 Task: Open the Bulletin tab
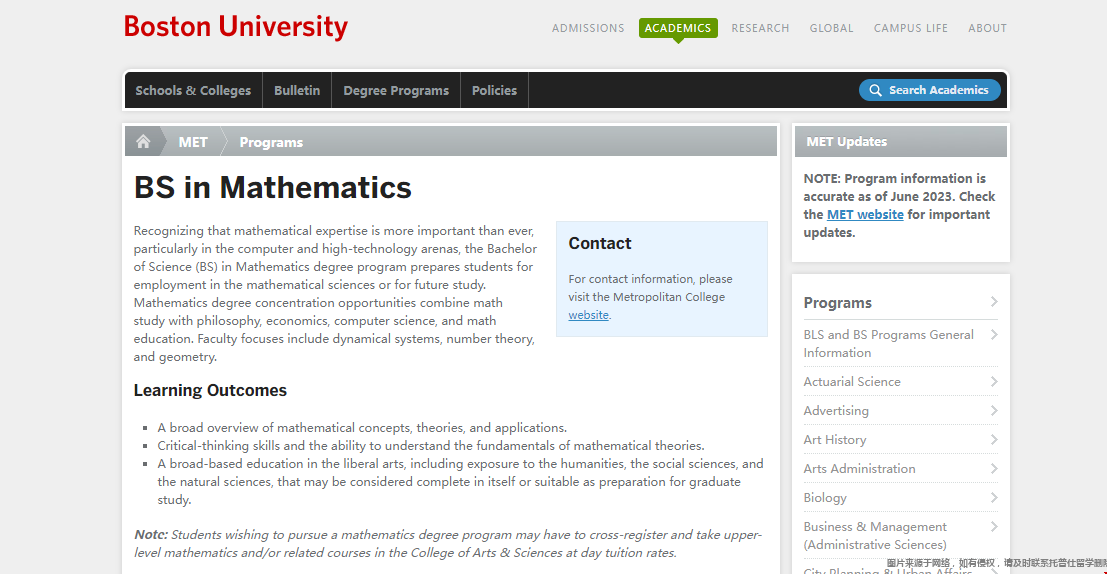point(297,90)
